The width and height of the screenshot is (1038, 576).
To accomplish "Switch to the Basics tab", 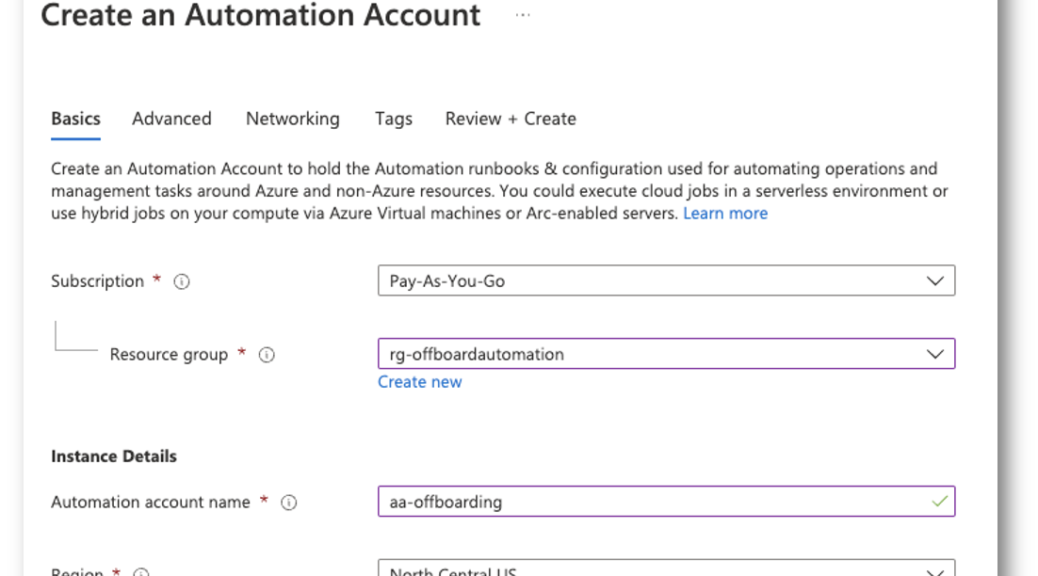I will click(75, 119).
